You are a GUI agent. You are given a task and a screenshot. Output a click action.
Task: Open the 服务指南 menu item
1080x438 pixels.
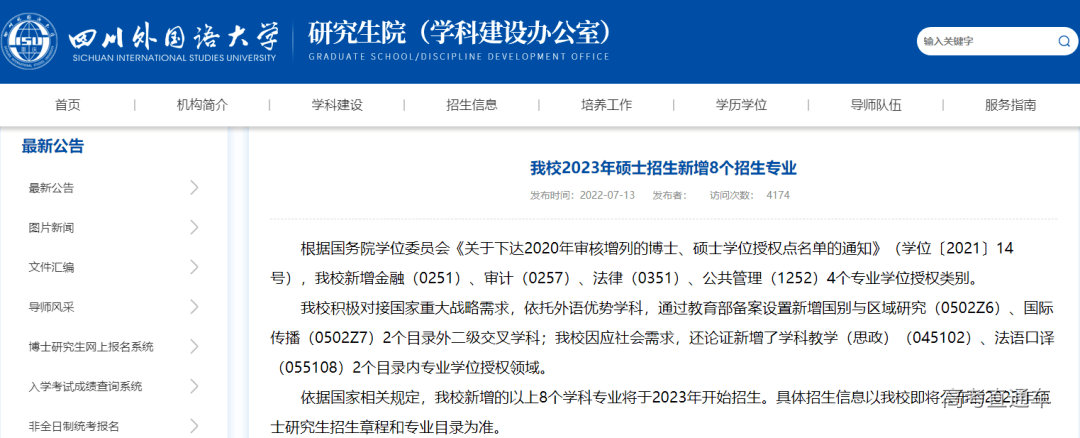click(x=1010, y=105)
